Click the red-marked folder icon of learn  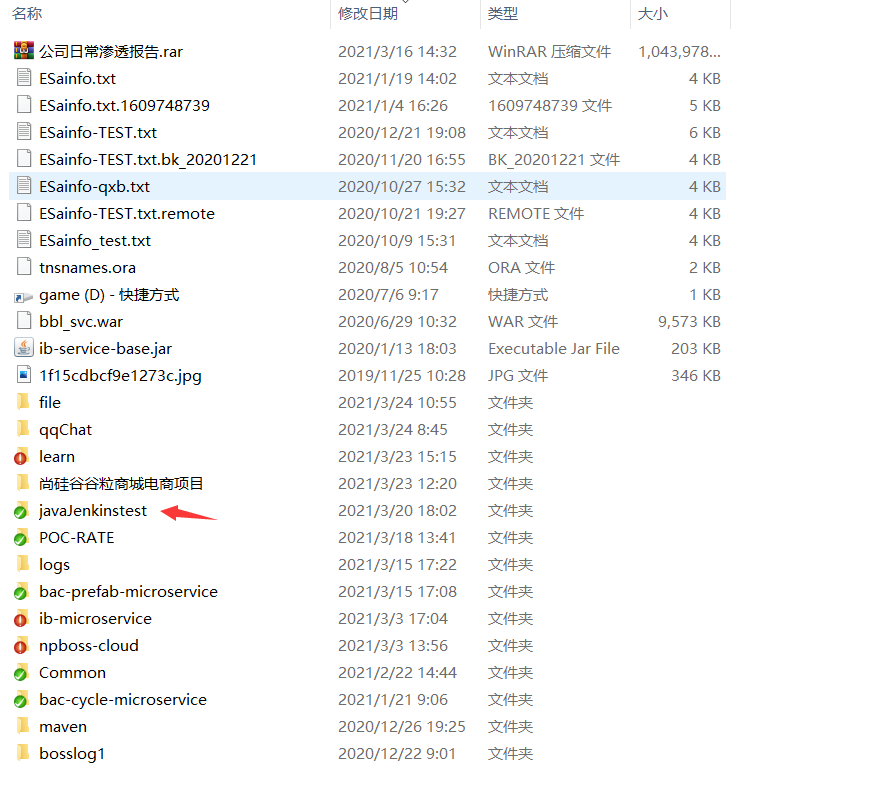21,456
